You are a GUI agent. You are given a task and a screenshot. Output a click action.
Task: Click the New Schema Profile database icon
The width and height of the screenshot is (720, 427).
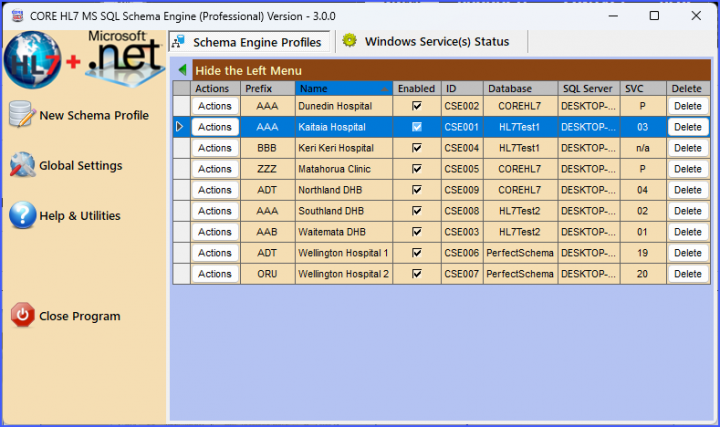(21, 115)
